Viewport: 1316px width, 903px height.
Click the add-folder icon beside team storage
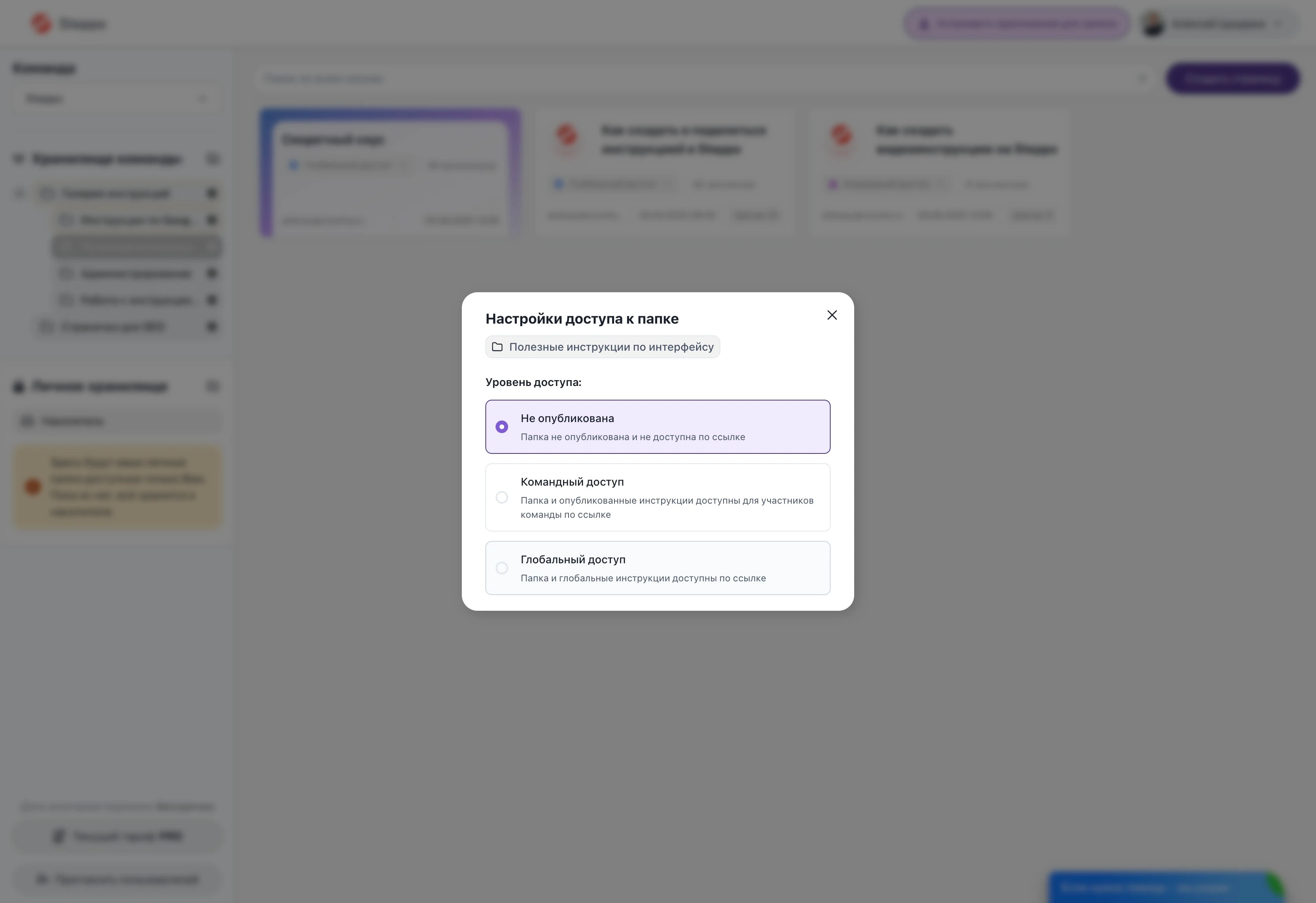(212, 158)
